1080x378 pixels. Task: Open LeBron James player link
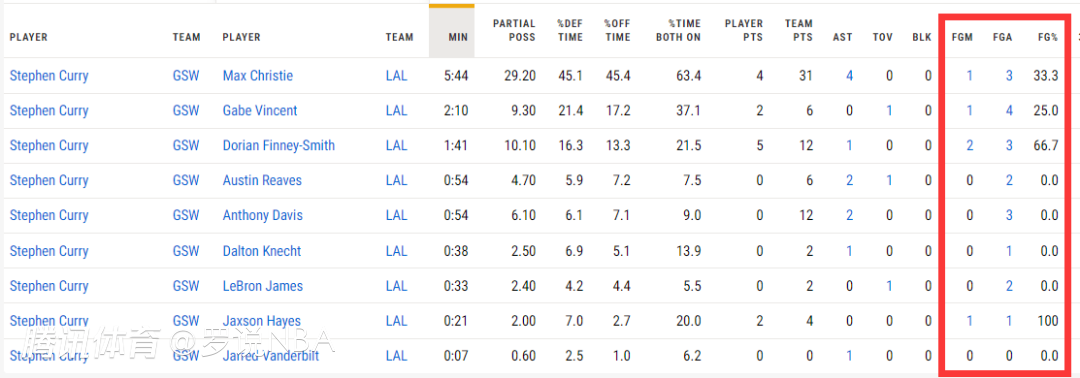point(262,286)
